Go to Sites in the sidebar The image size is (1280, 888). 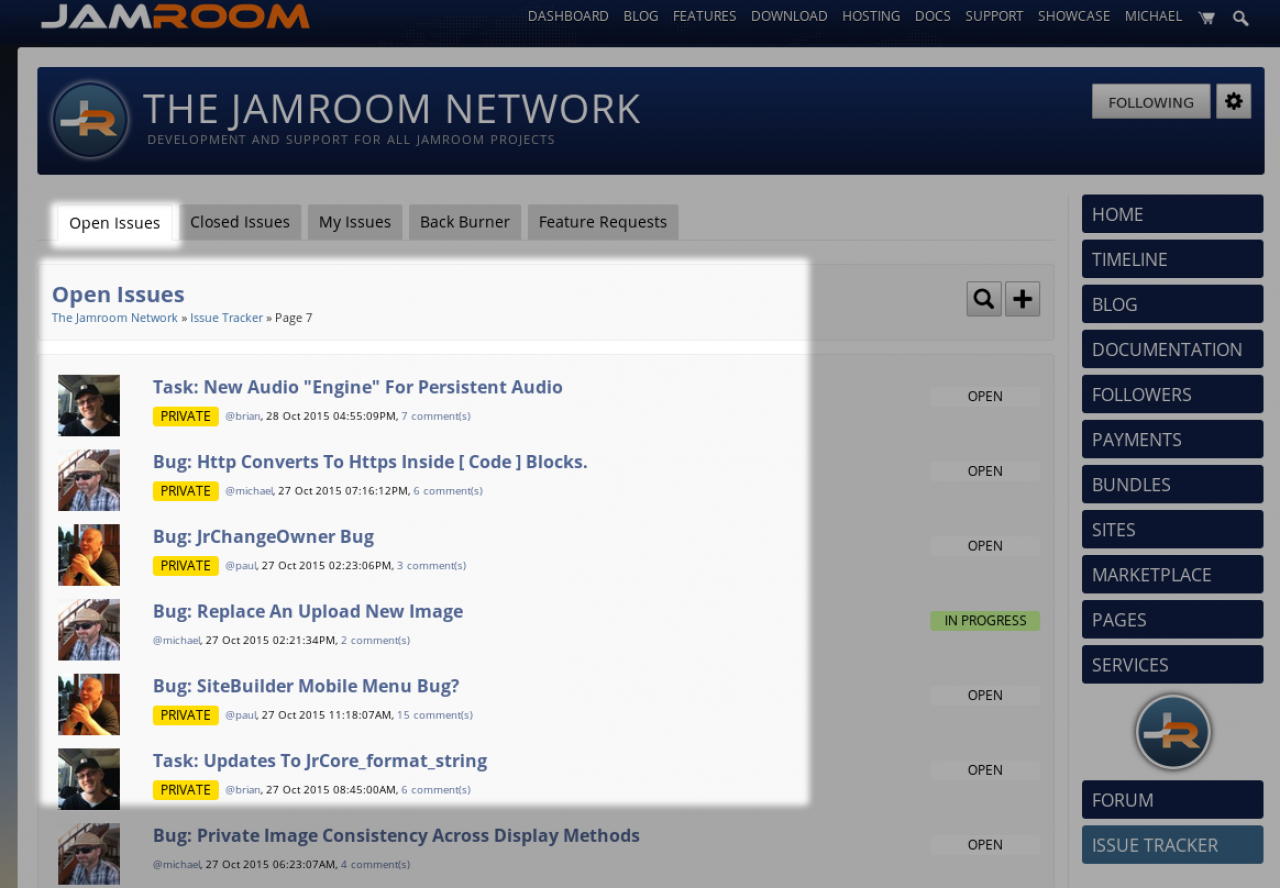[x=1173, y=529]
